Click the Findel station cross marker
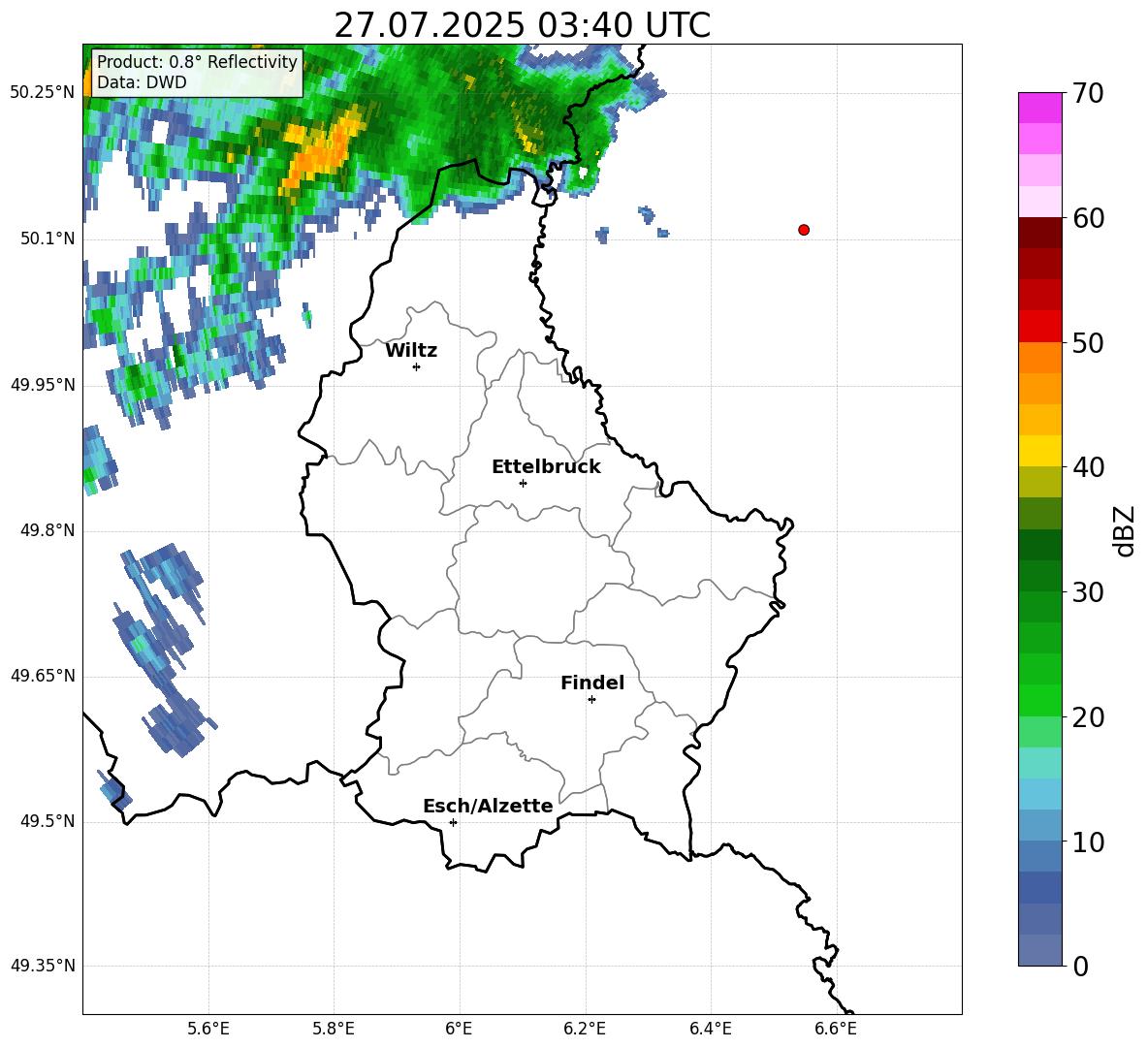 pyautogui.click(x=591, y=700)
